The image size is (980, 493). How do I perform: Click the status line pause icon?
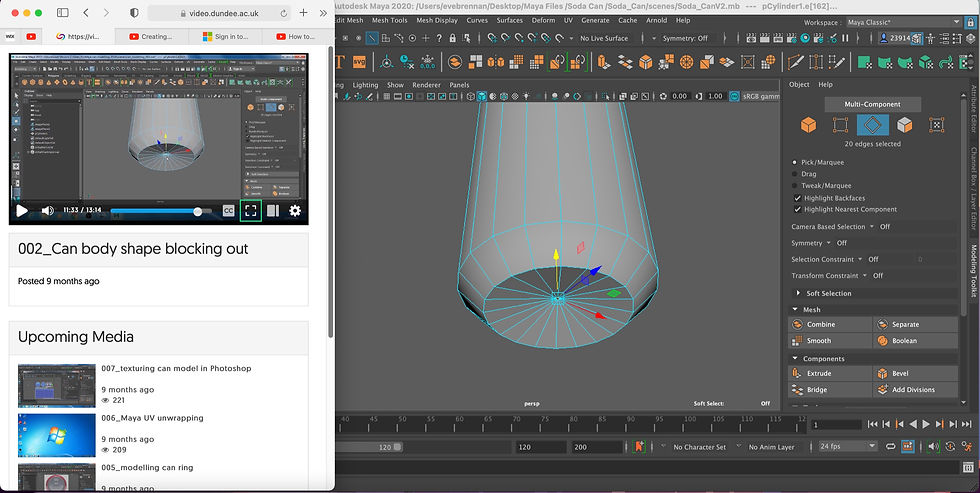[845, 38]
